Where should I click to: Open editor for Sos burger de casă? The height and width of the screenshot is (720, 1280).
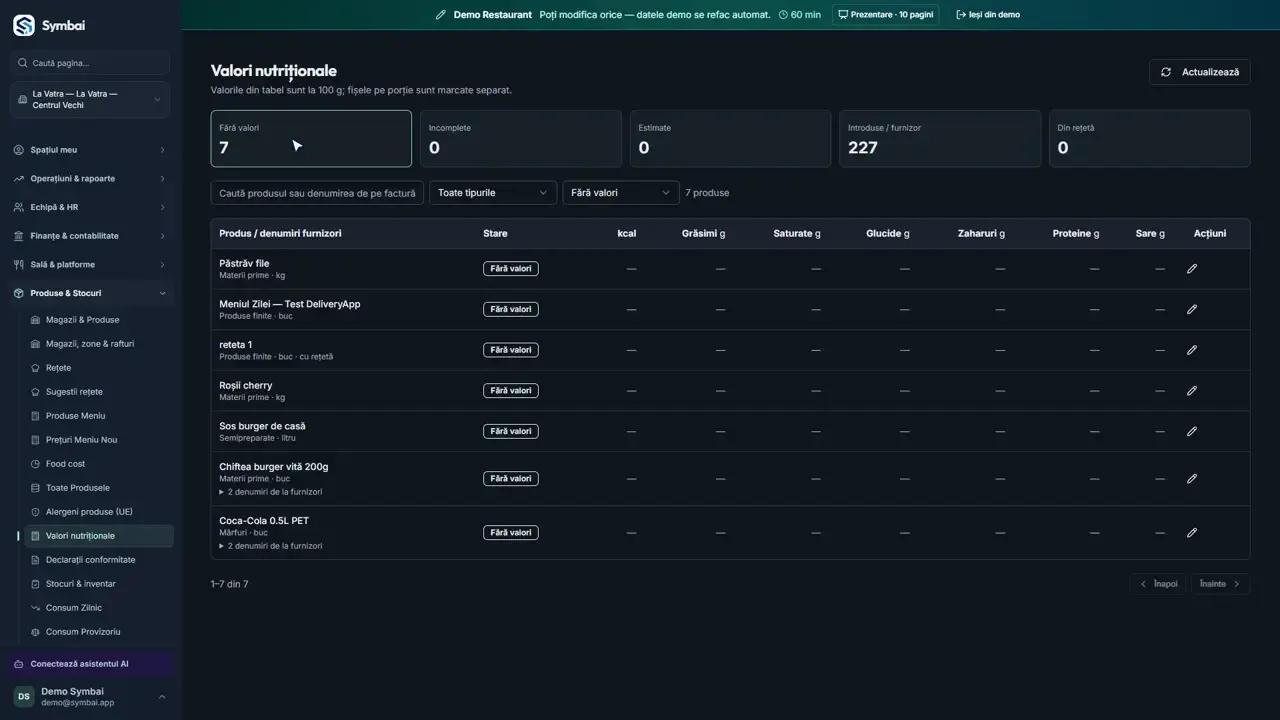[1191, 432]
